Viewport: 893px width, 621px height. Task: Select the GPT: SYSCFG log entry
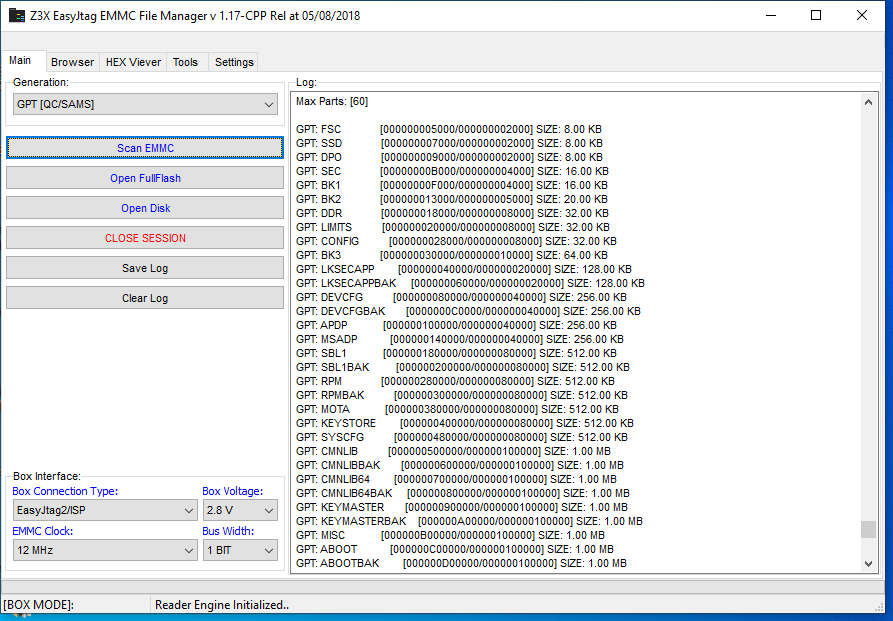(x=462, y=438)
